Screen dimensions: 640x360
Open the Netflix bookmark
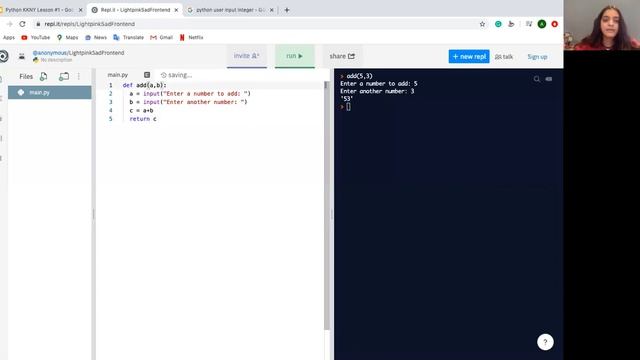[x=191, y=38]
